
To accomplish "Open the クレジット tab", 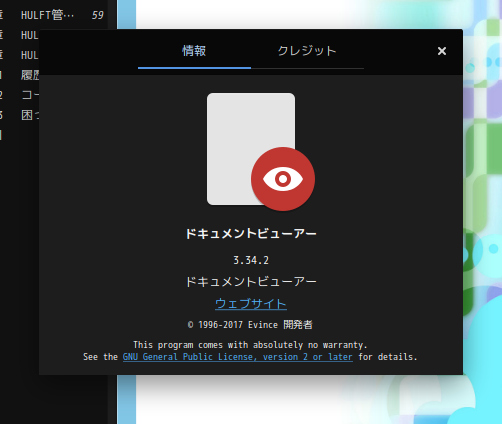I will (x=307, y=51).
